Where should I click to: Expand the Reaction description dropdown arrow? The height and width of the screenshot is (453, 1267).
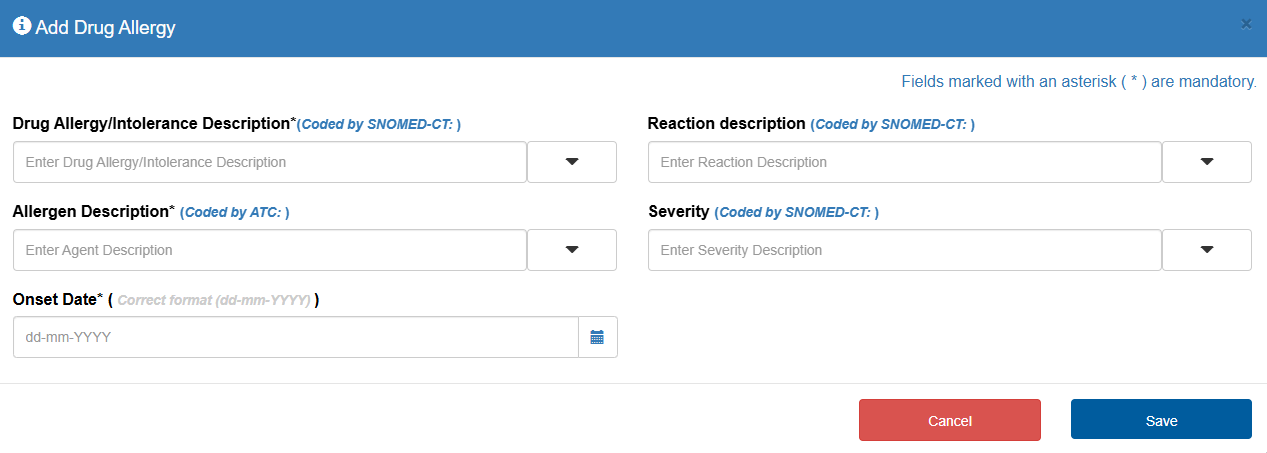point(1206,162)
